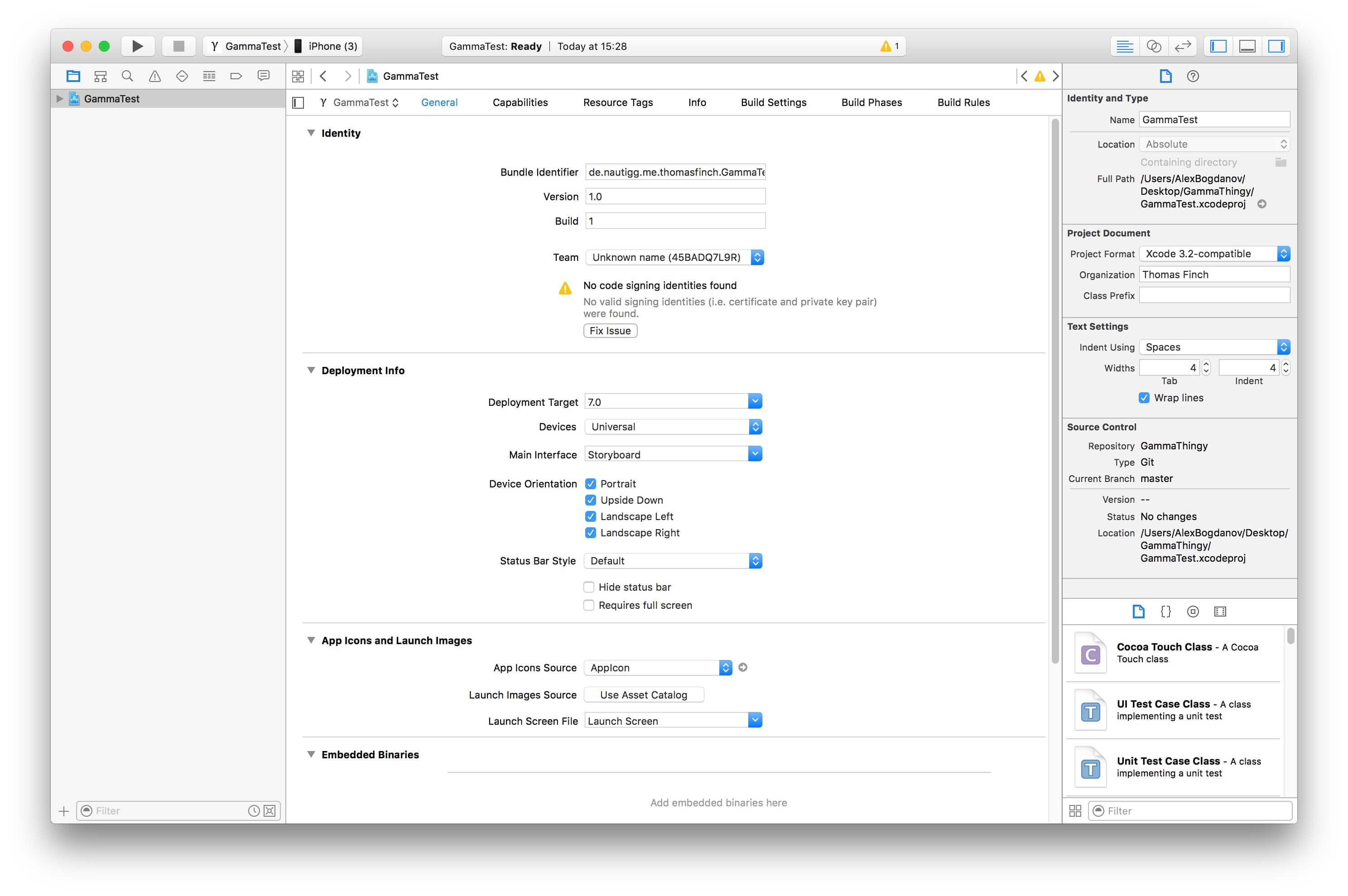
Task: Open the Object library
Action: tap(1193, 612)
